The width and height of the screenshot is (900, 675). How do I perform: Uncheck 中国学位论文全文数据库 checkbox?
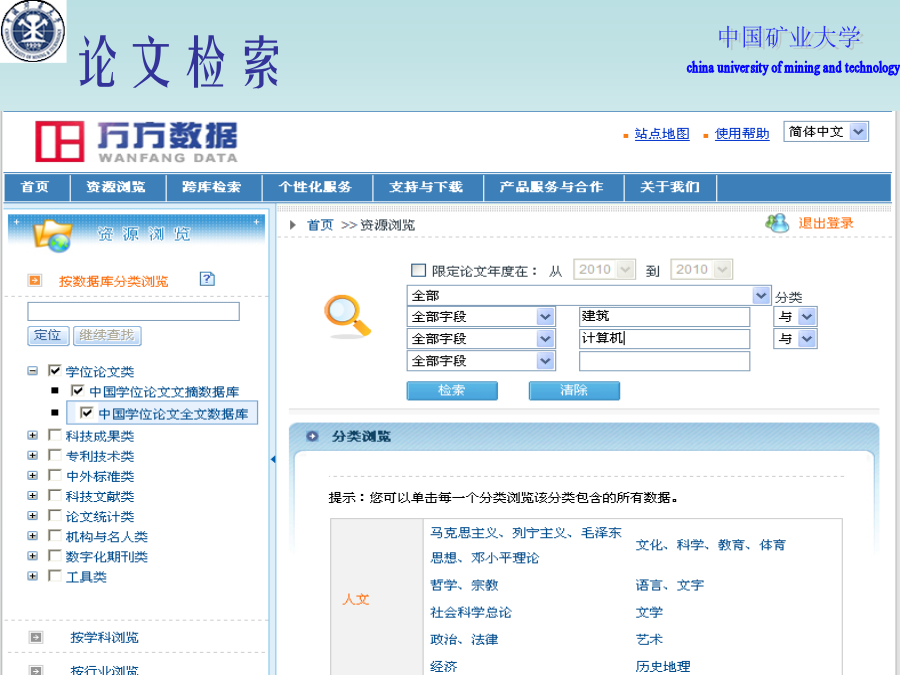(x=87, y=413)
